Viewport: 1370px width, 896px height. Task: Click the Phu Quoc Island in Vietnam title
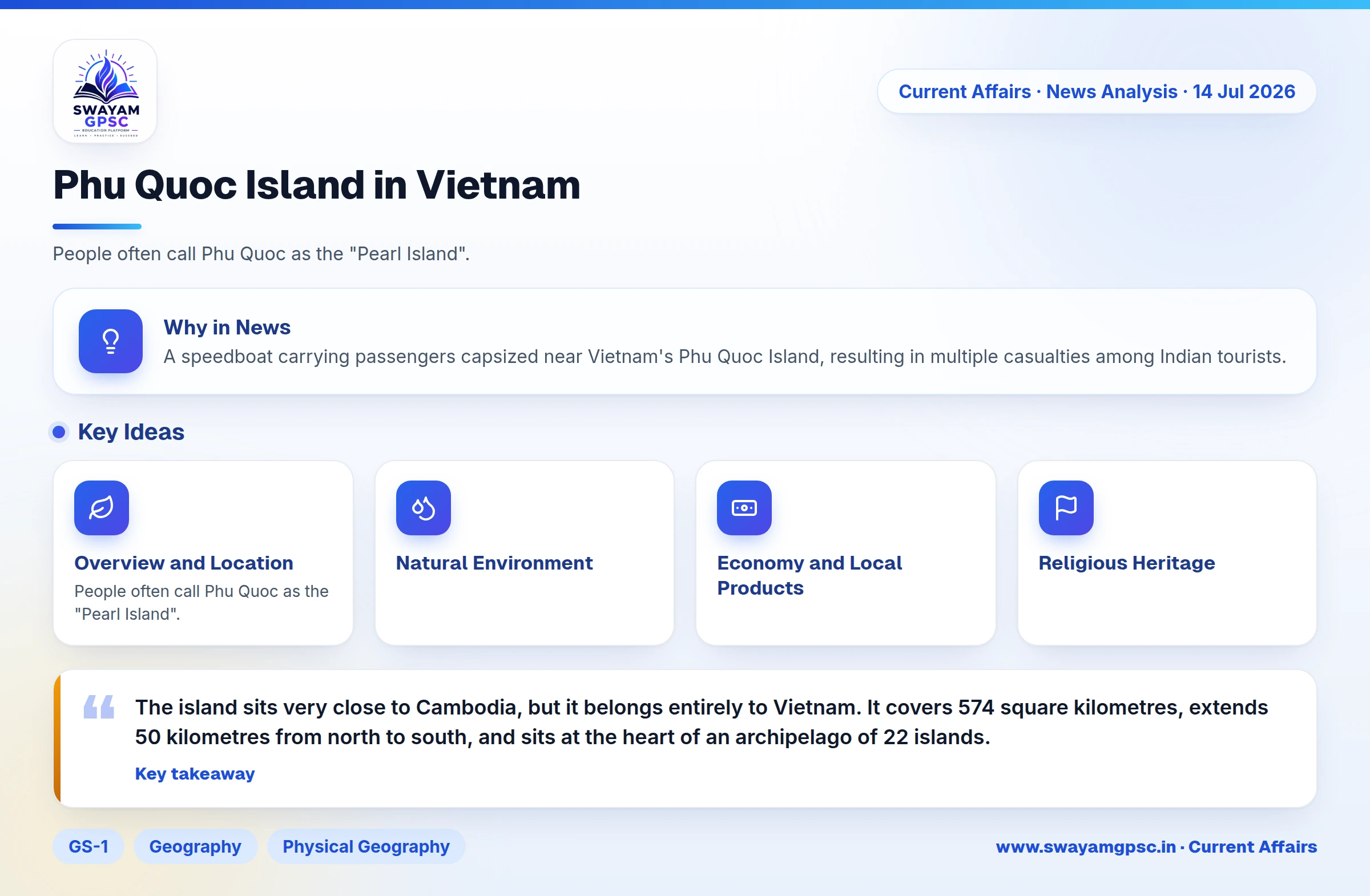pos(317,185)
